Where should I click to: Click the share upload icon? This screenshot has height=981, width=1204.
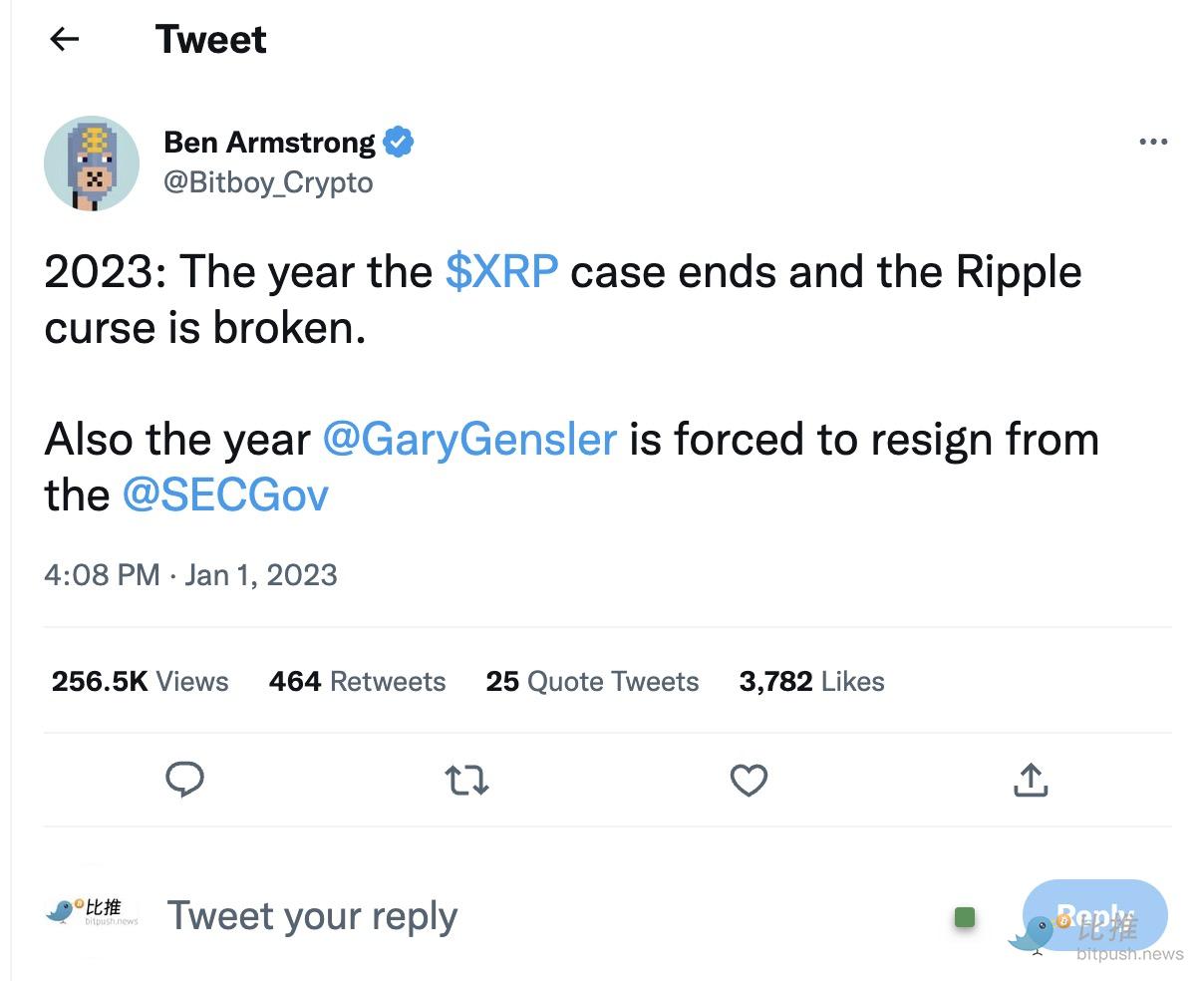[1031, 780]
